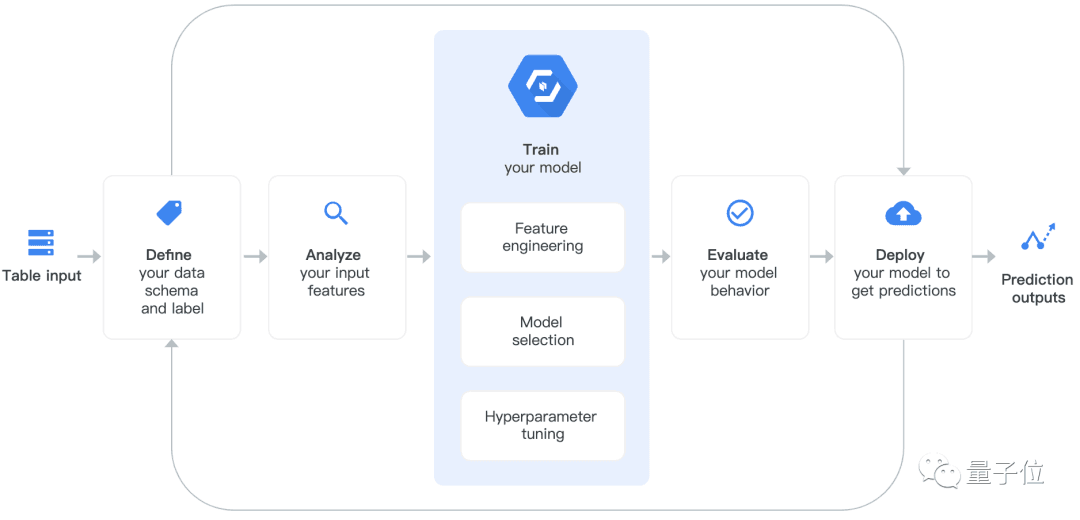Select the checkmark circle Evaluate icon
Image resolution: width=1080 pixels, height=520 pixels.
(x=740, y=213)
